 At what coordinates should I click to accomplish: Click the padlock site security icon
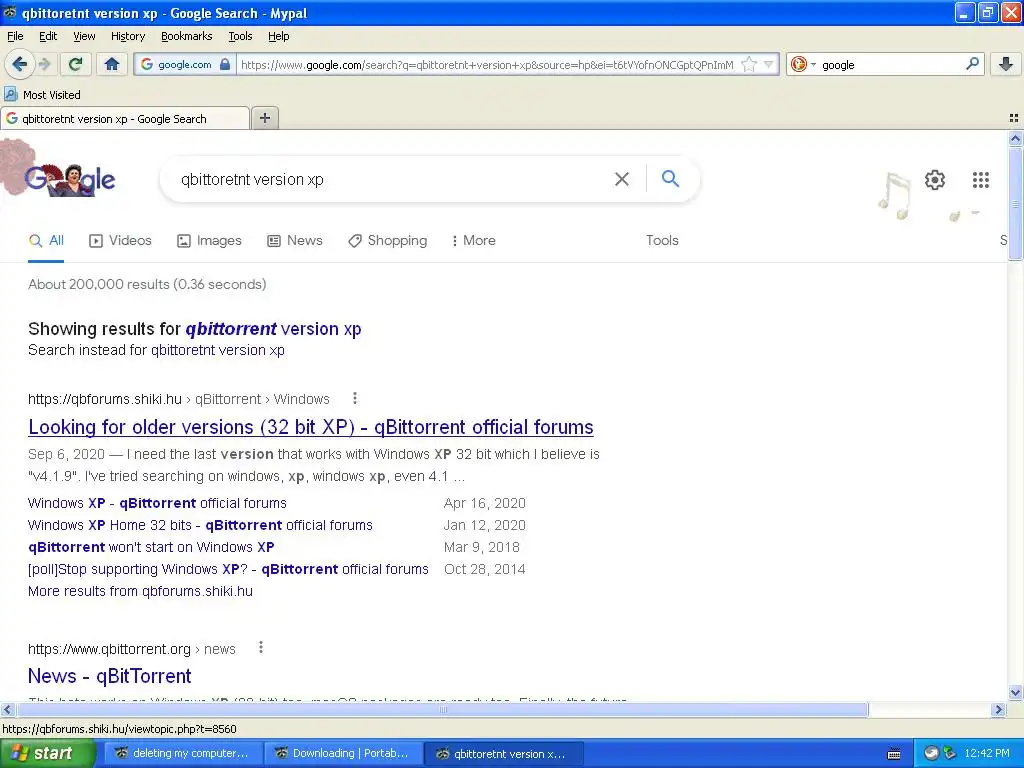click(225, 64)
